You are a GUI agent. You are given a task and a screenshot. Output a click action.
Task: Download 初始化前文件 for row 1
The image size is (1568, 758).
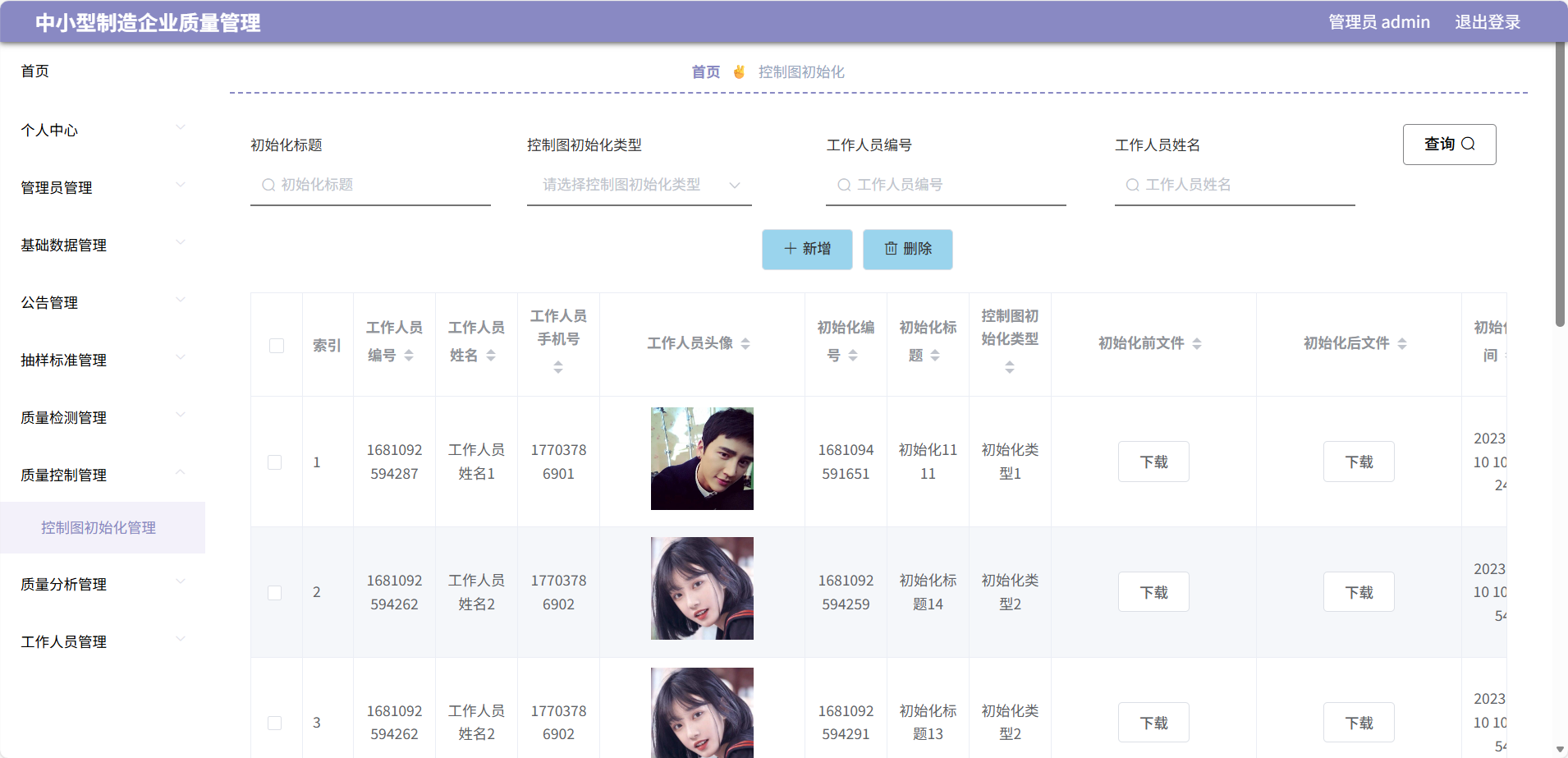click(1153, 462)
